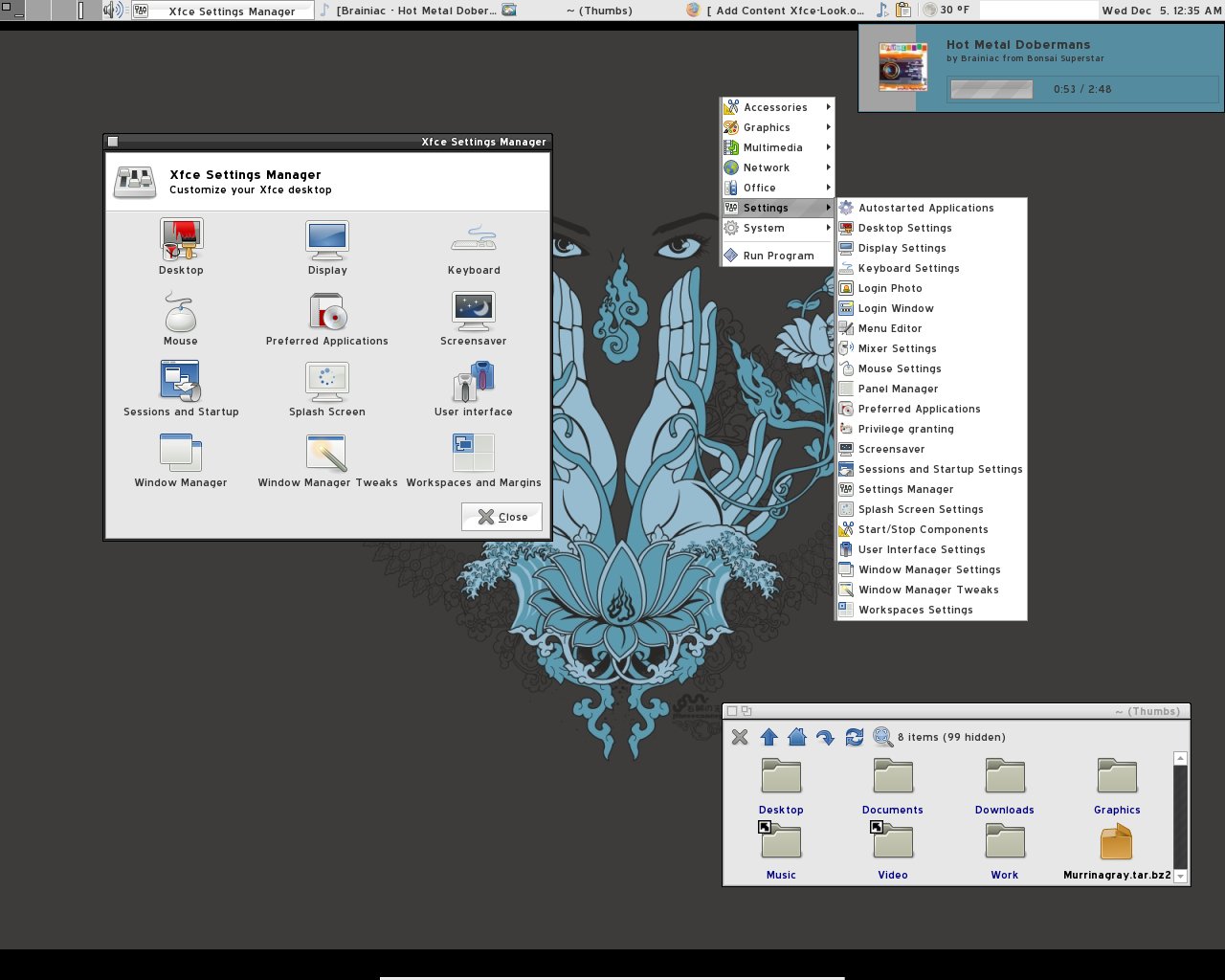Select Privilege granting menu entry
Screen dimensions: 1225x980
[x=931, y=429]
